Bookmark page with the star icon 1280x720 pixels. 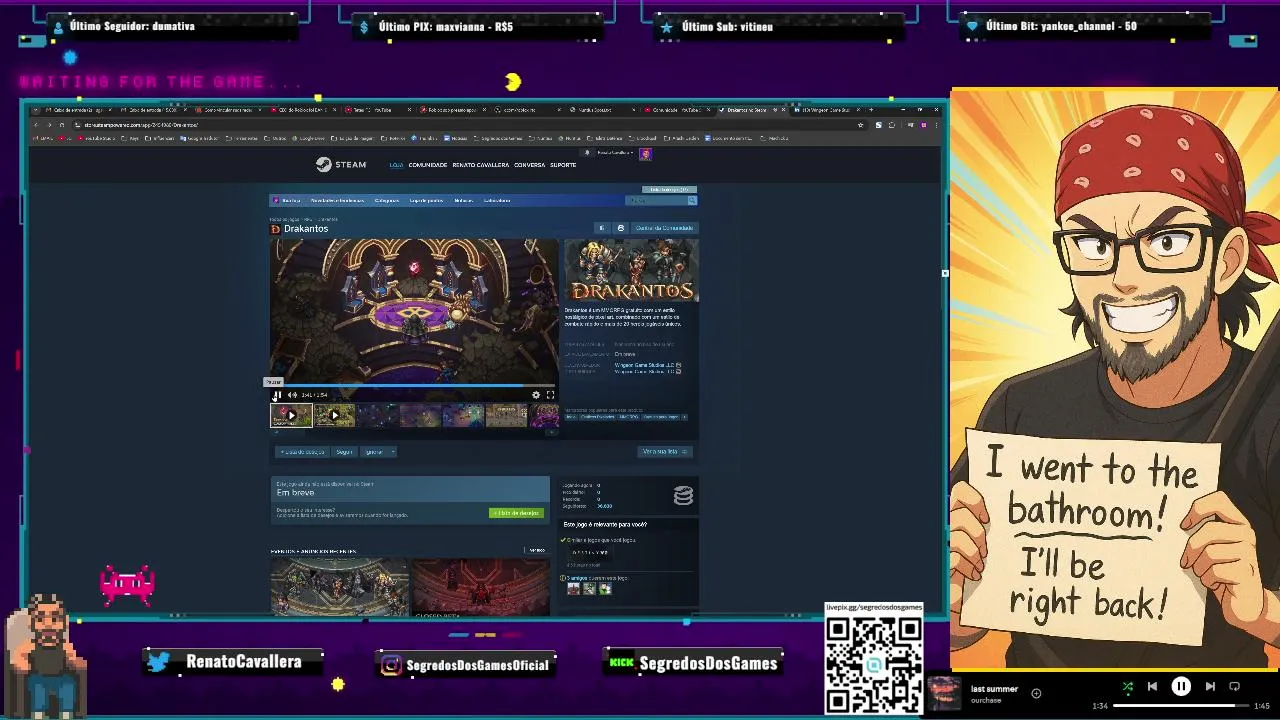pos(861,125)
